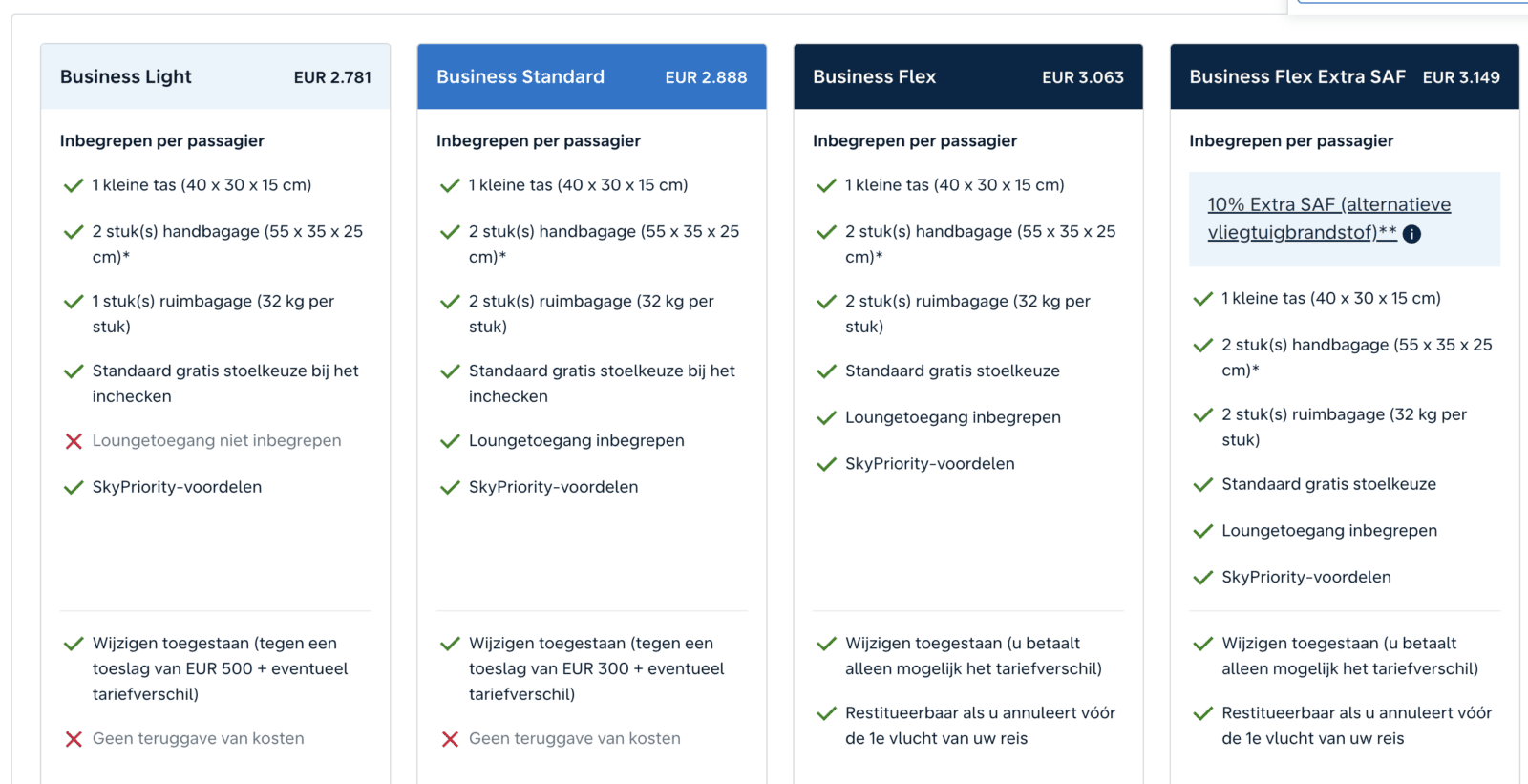This screenshot has width=1528, height=784.
Task: Click checkmark next to Business Flex SkyPriority-voordelen
Action: (826, 464)
